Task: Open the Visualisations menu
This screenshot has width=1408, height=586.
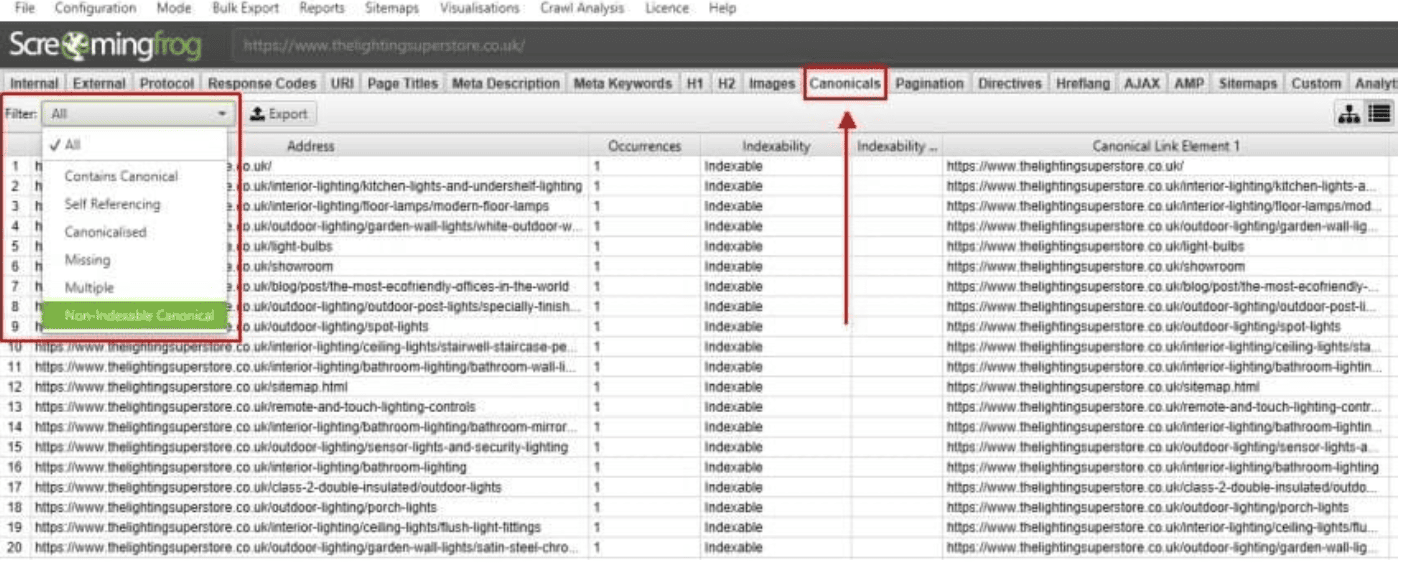Action: pyautogui.click(x=480, y=8)
